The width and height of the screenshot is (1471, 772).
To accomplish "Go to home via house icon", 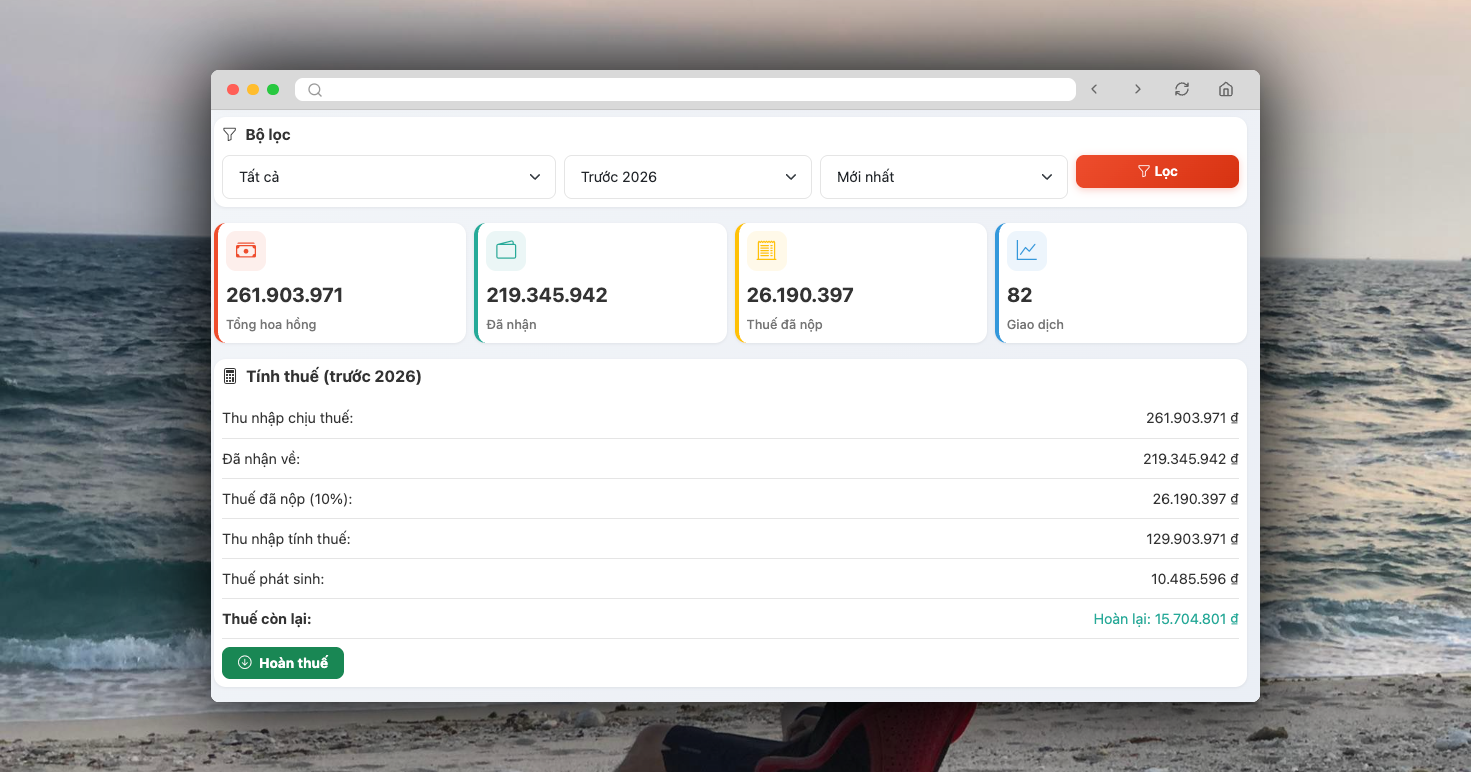I will coord(1226,90).
